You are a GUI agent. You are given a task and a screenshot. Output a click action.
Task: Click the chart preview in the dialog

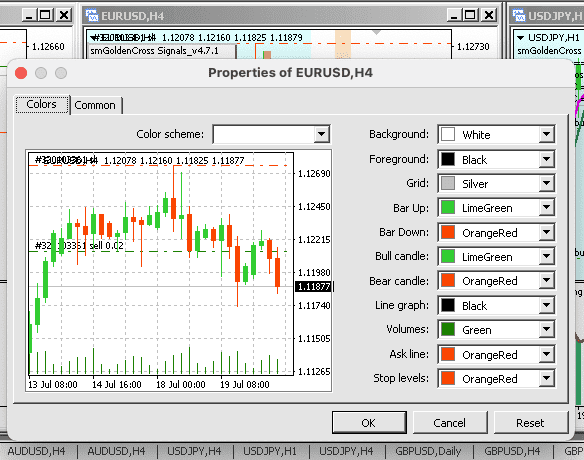(x=179, y=271)
